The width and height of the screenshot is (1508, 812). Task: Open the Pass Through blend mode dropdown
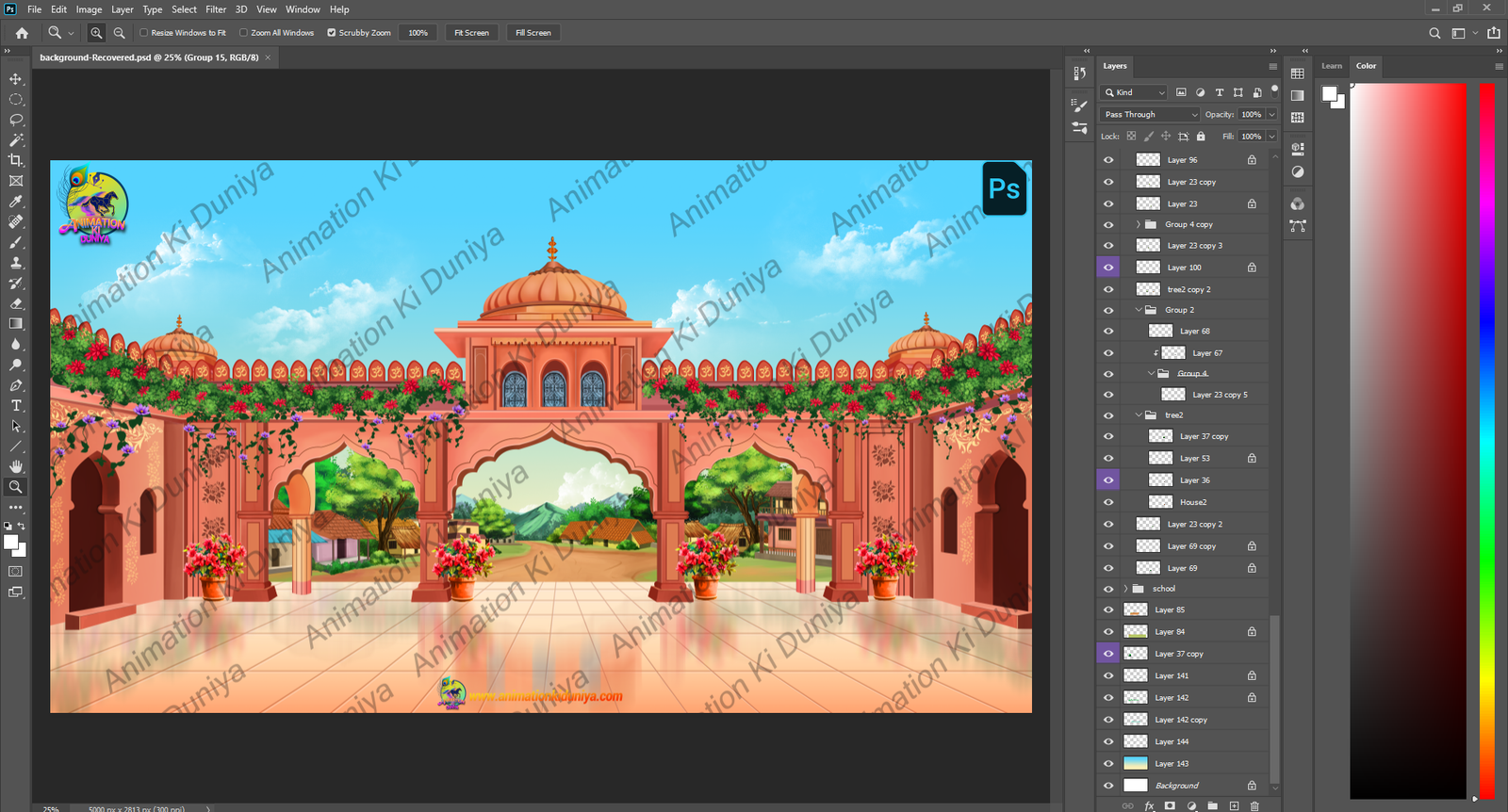pos(1150,115)
